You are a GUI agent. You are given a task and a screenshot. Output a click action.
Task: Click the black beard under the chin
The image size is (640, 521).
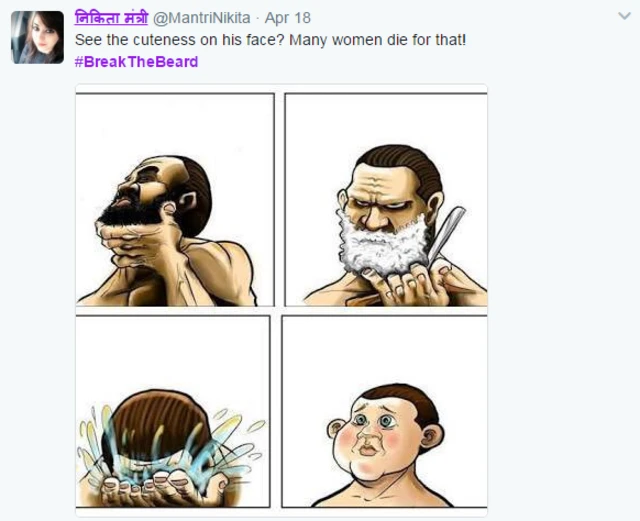pos(131,213)
